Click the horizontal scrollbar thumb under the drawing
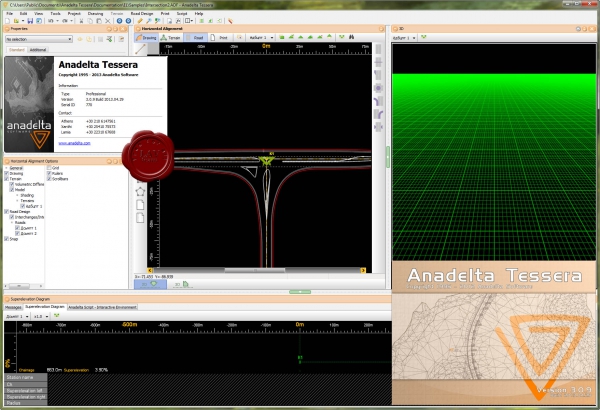The width and height of the screenshot is (600, 410). click(x=255, y=270)
